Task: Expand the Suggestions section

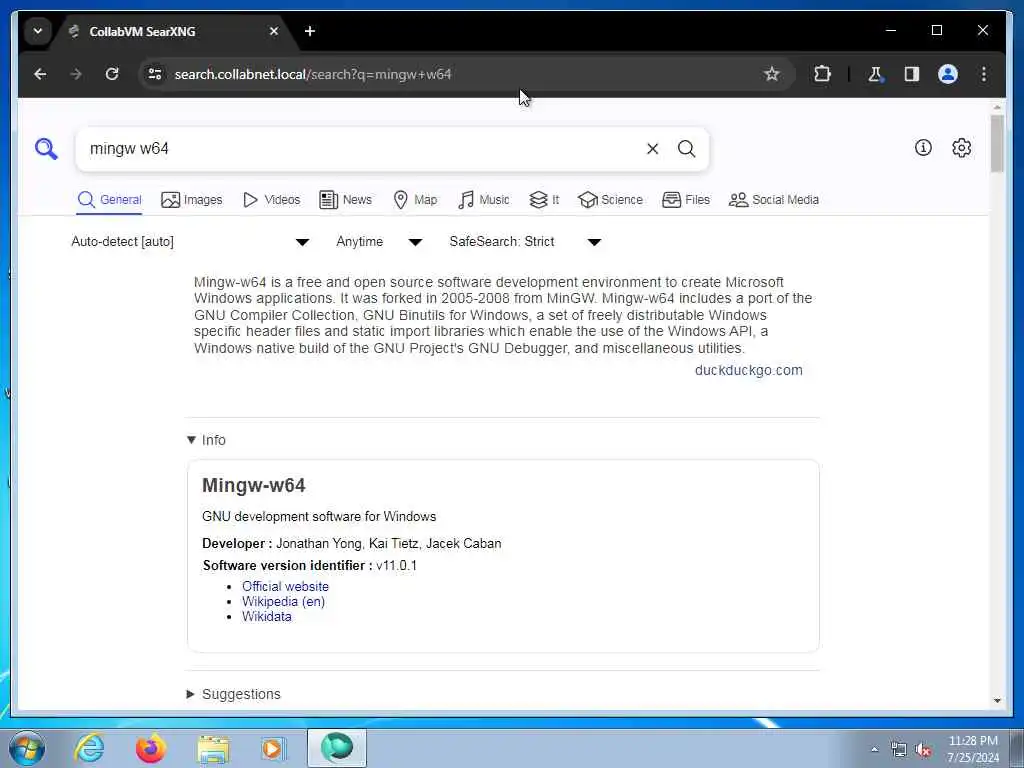Action: click(x=234, y=694)
